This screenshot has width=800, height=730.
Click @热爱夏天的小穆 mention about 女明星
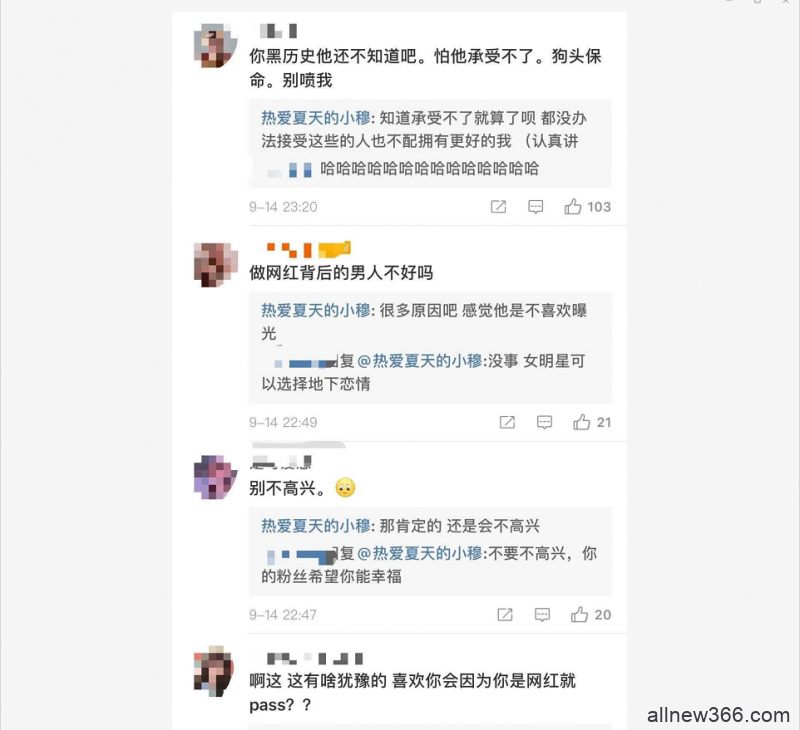click(419, 361)
